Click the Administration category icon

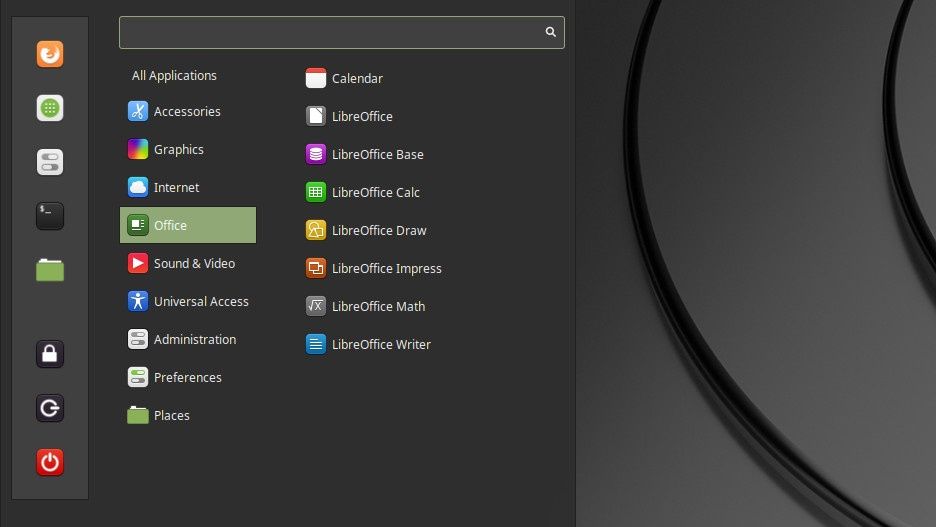pyautogui.click(x=138, y=339)
